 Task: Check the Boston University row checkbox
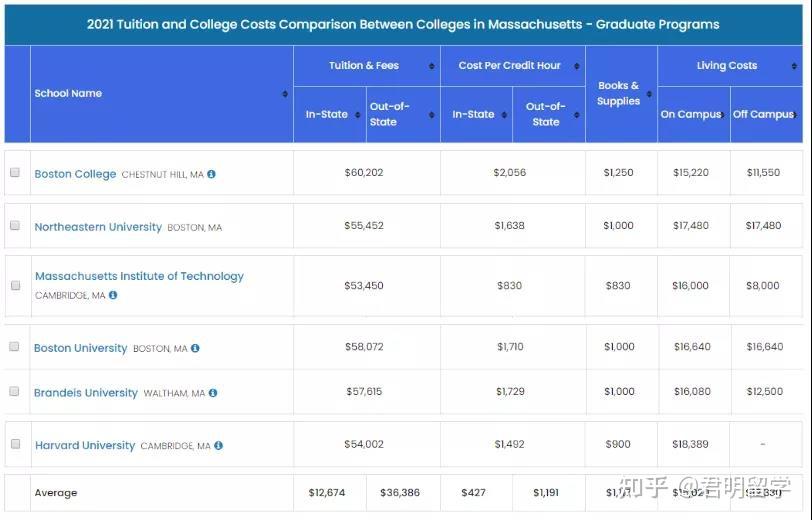click(x=14, y=346)
